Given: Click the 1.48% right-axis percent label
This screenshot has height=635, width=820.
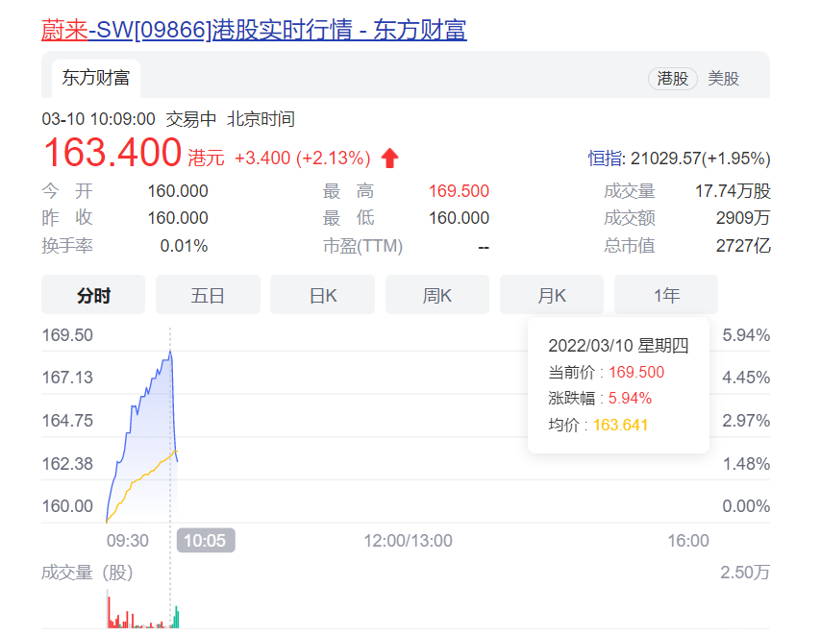Looking at the screenshot, I should pos(746,463).
